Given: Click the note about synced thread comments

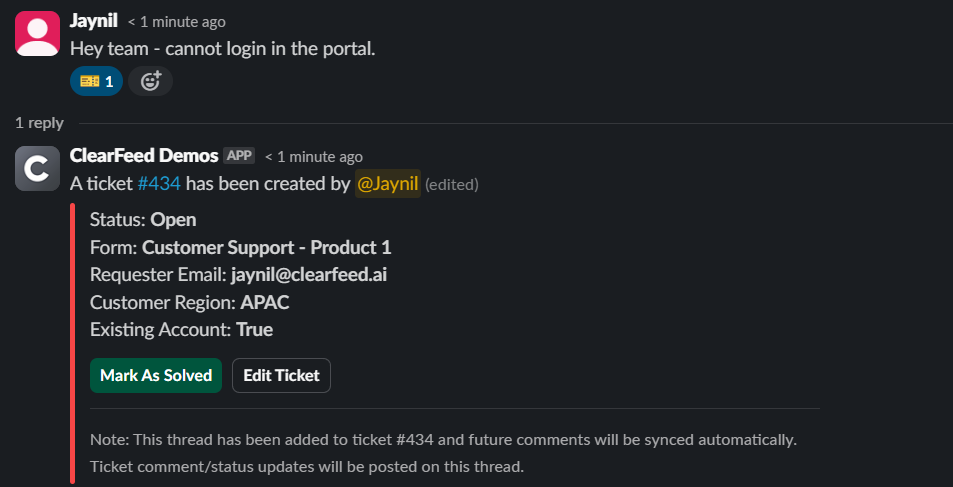Looking at the screenshot, I should point(443,439).
